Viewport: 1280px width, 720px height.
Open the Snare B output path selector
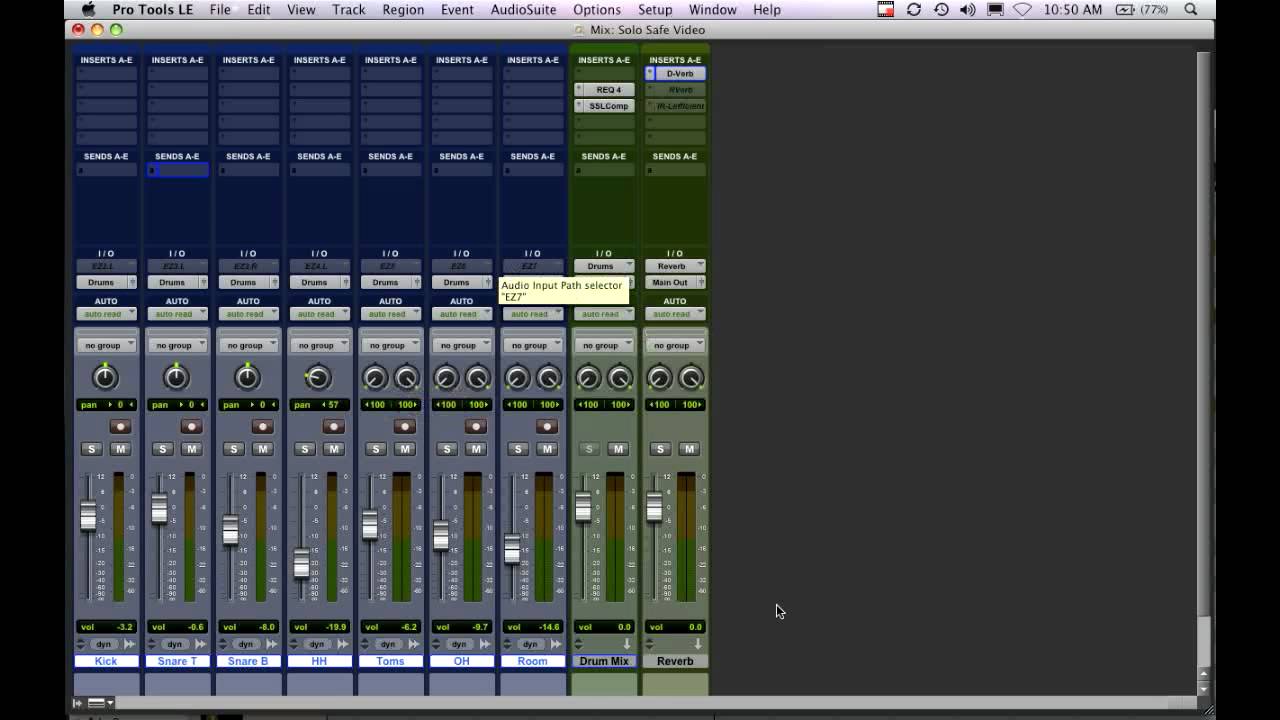[247, 282]
